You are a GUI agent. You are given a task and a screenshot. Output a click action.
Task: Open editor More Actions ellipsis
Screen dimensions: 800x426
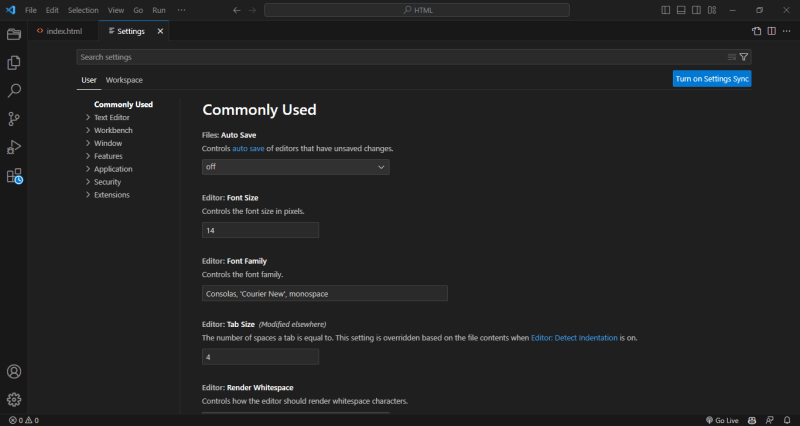tap(786, 31)
